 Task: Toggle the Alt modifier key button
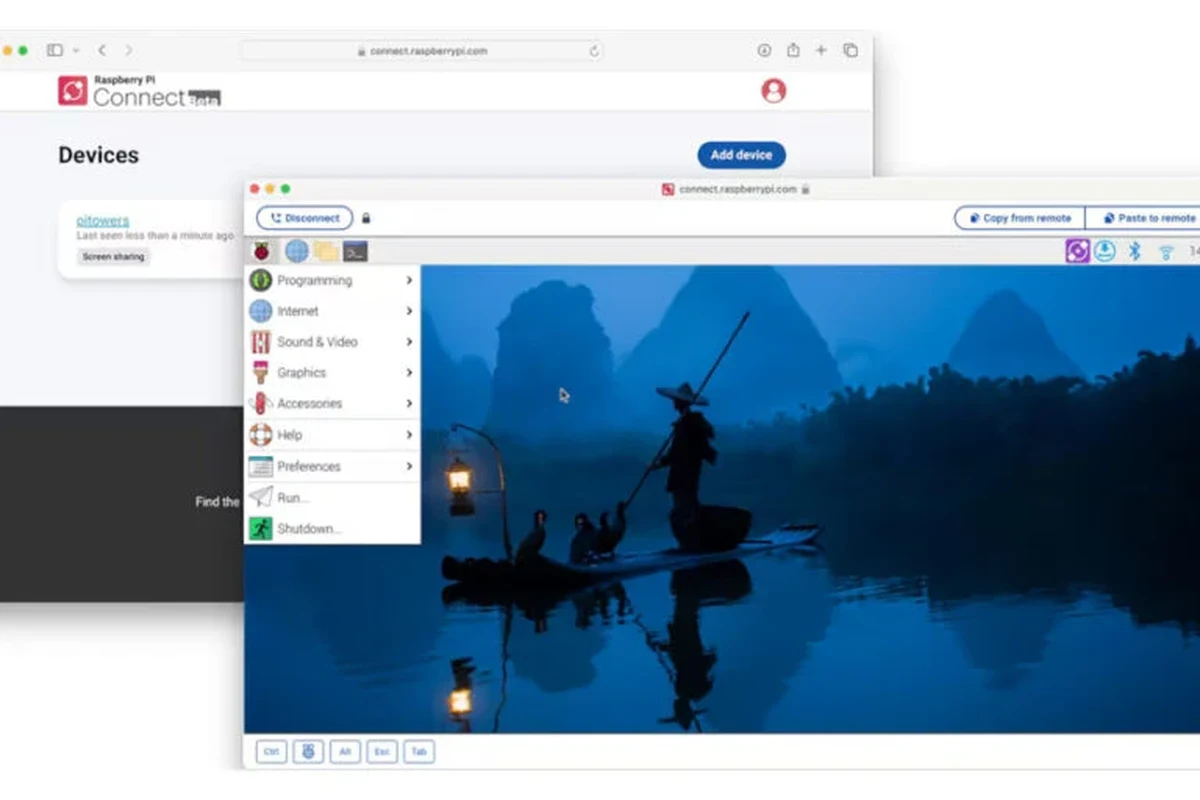(x=344, y=752)
